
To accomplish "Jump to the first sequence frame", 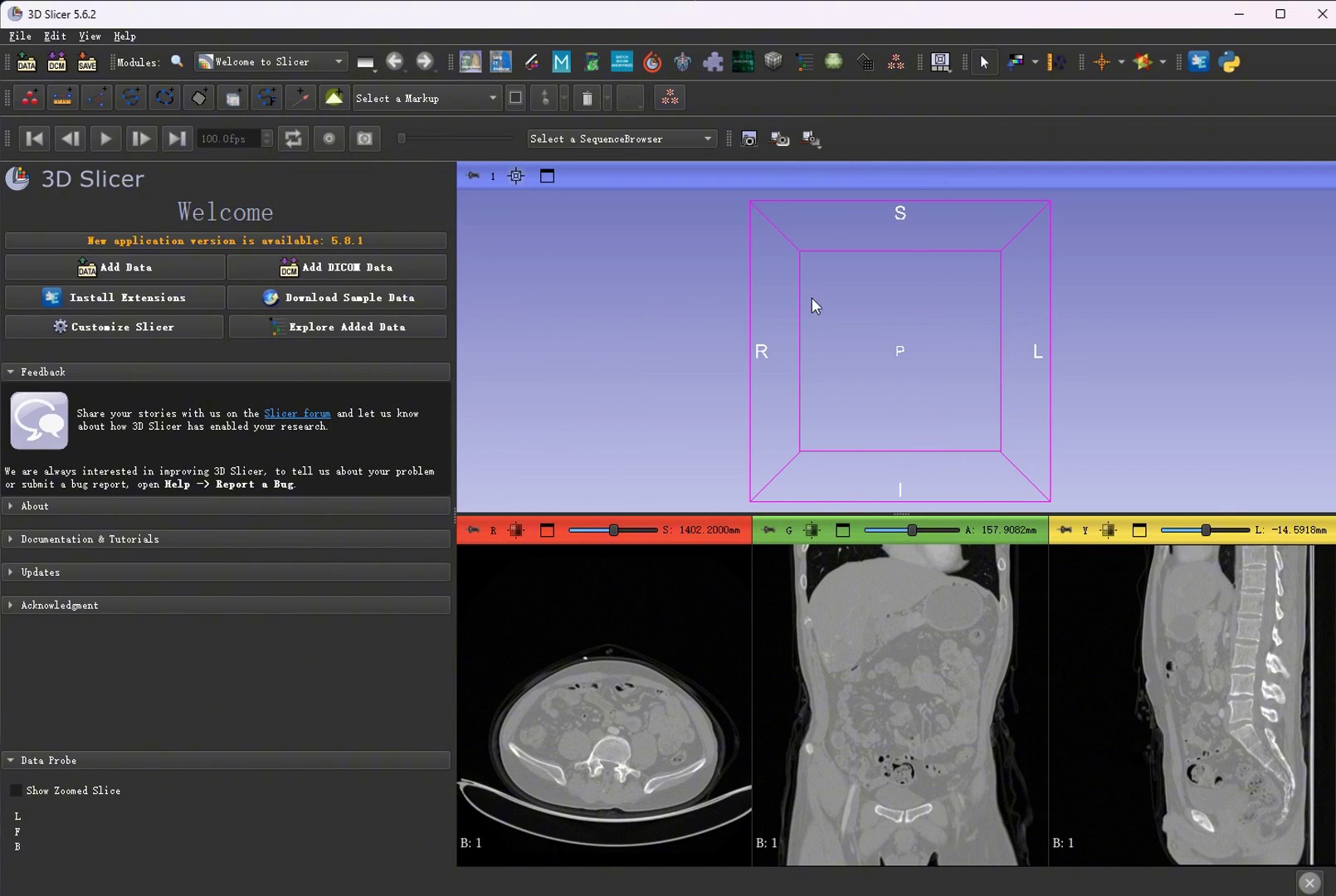I will pos(35,139).
